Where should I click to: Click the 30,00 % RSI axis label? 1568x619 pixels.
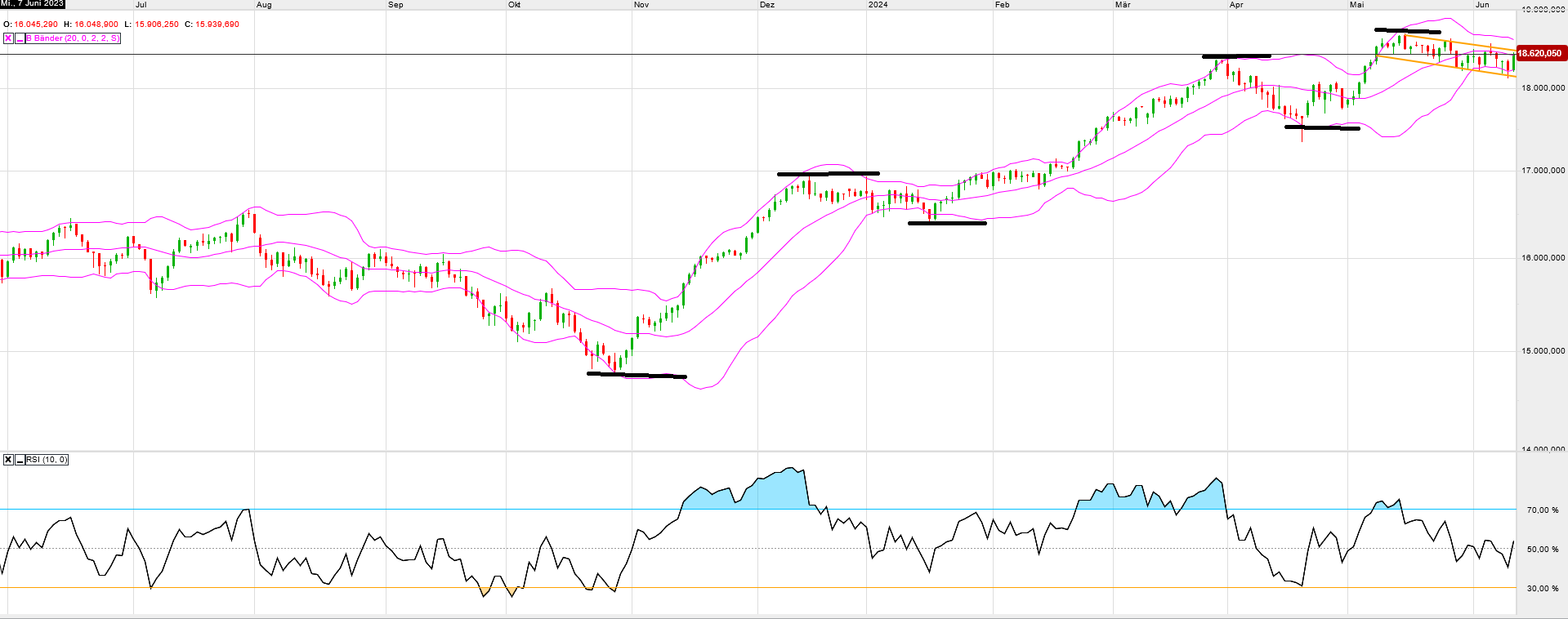(1543, 589)
